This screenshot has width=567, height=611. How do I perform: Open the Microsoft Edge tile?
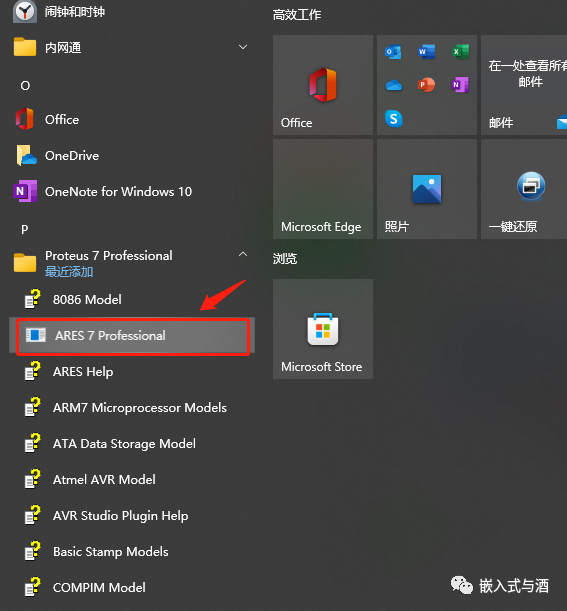(x=323, y=189)
